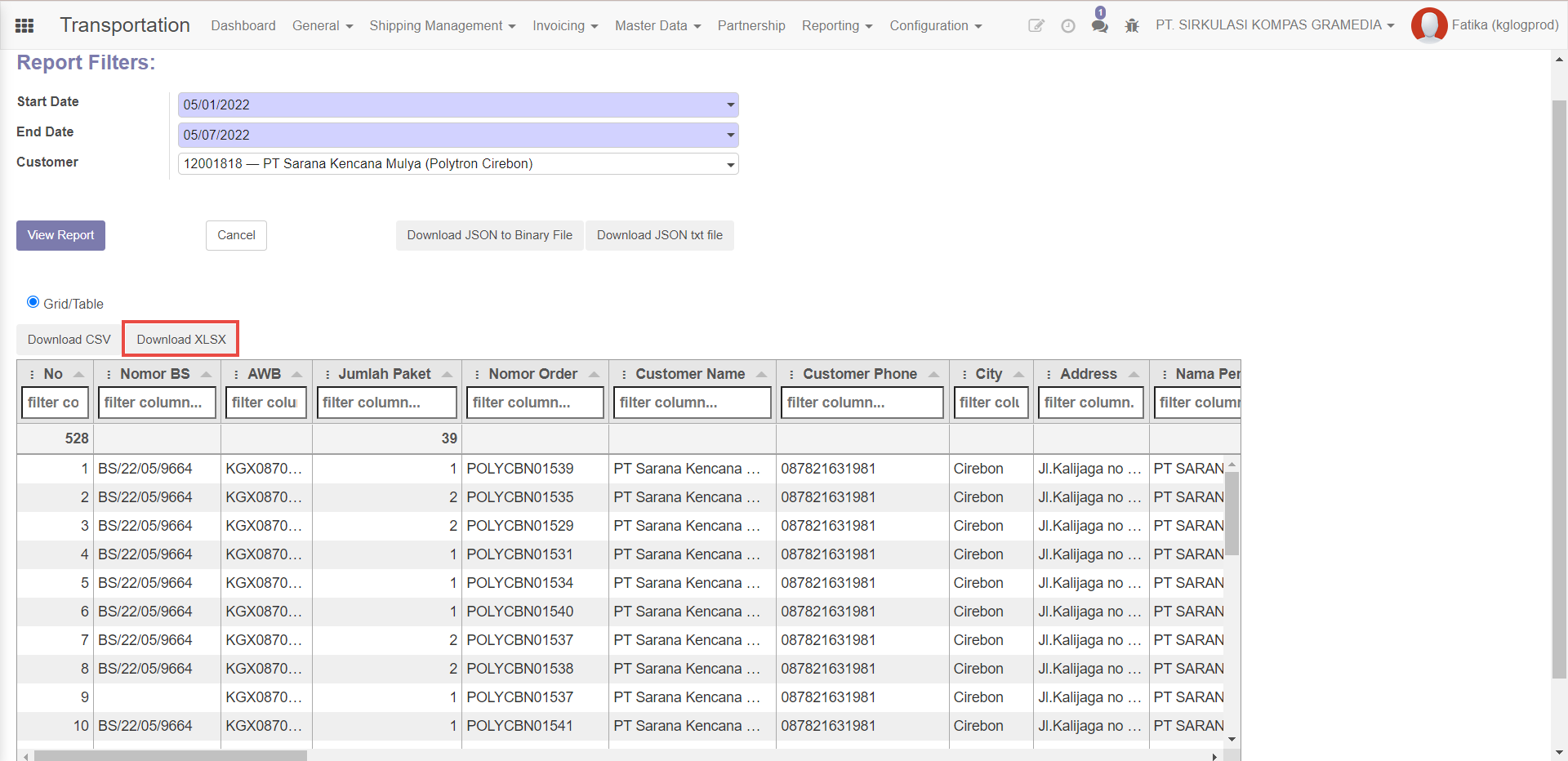Open Customer Name column options dots
Viewport: 1568px width, 761px height.
[x=624, y=374]
